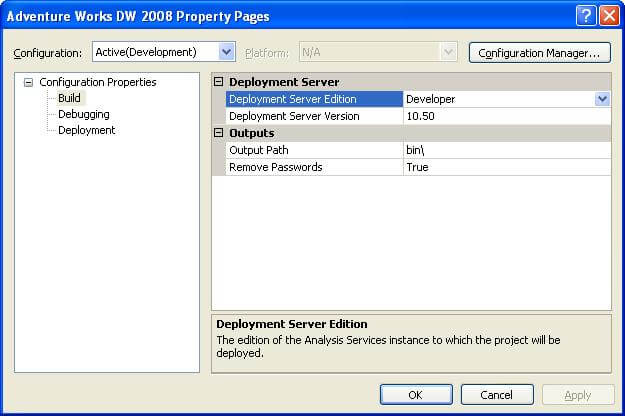Click the Developer edition value
Image resolution: width=625 pixels, height=416 pixels.
[499, 99]
